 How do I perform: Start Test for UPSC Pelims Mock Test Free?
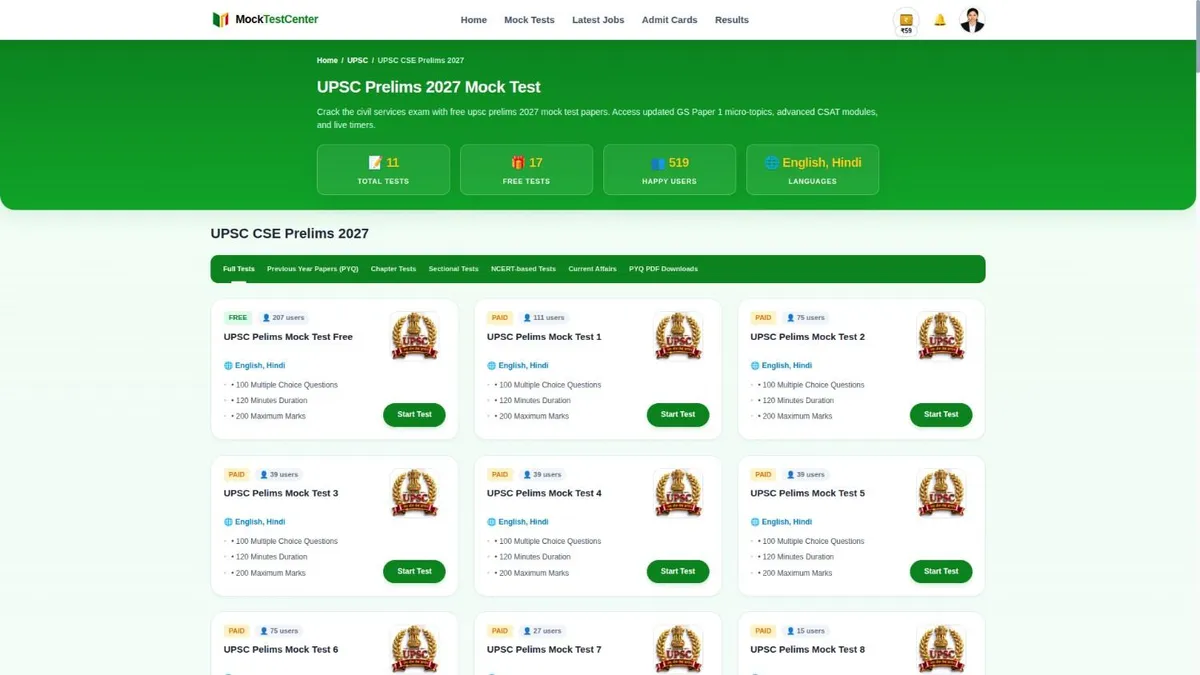[x=414, y=415]
